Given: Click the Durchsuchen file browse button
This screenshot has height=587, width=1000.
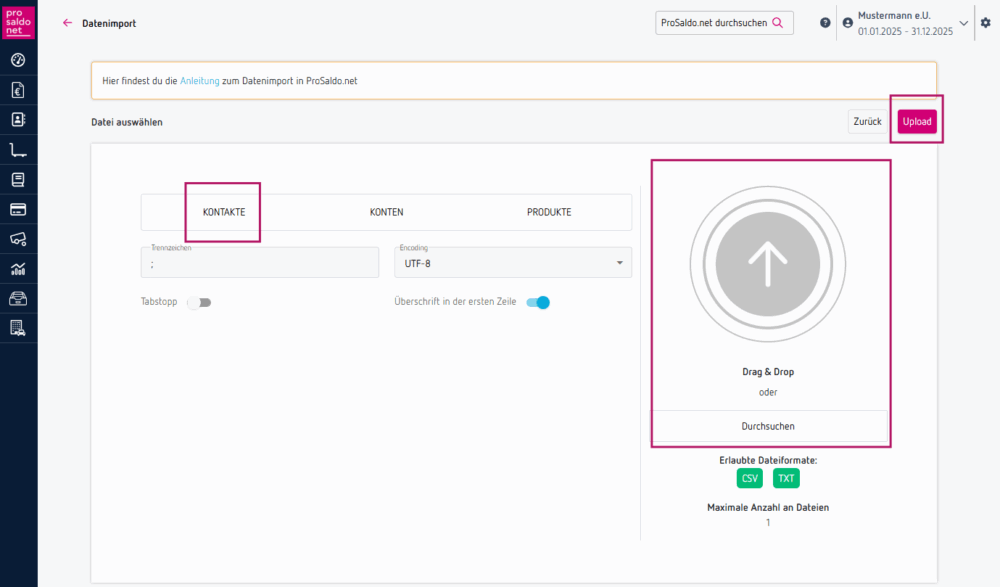Looking at the screenshot, I should coord(769,426).
